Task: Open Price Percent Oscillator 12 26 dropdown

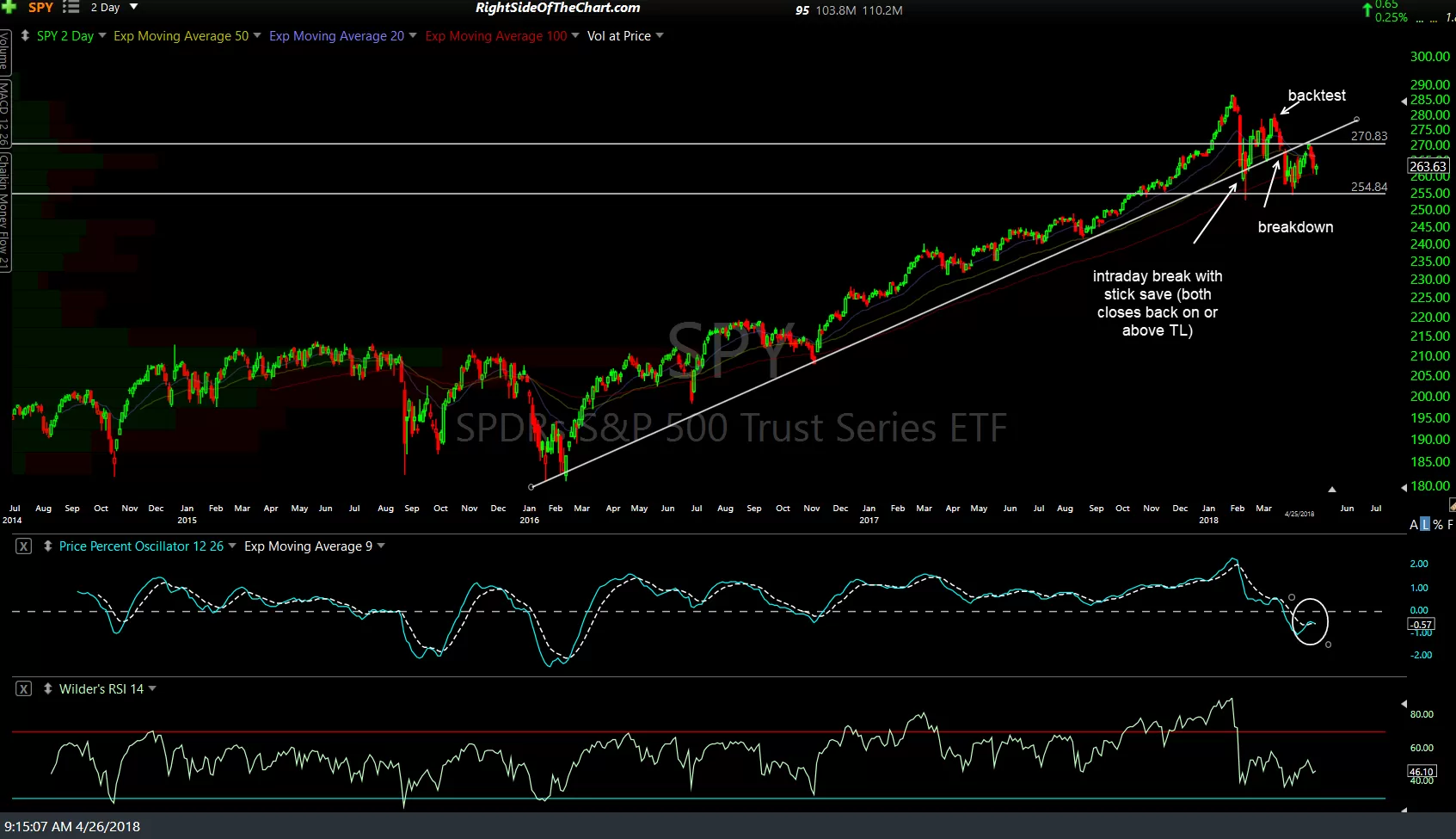Action: pyautogui.click(x=232, y=546)
